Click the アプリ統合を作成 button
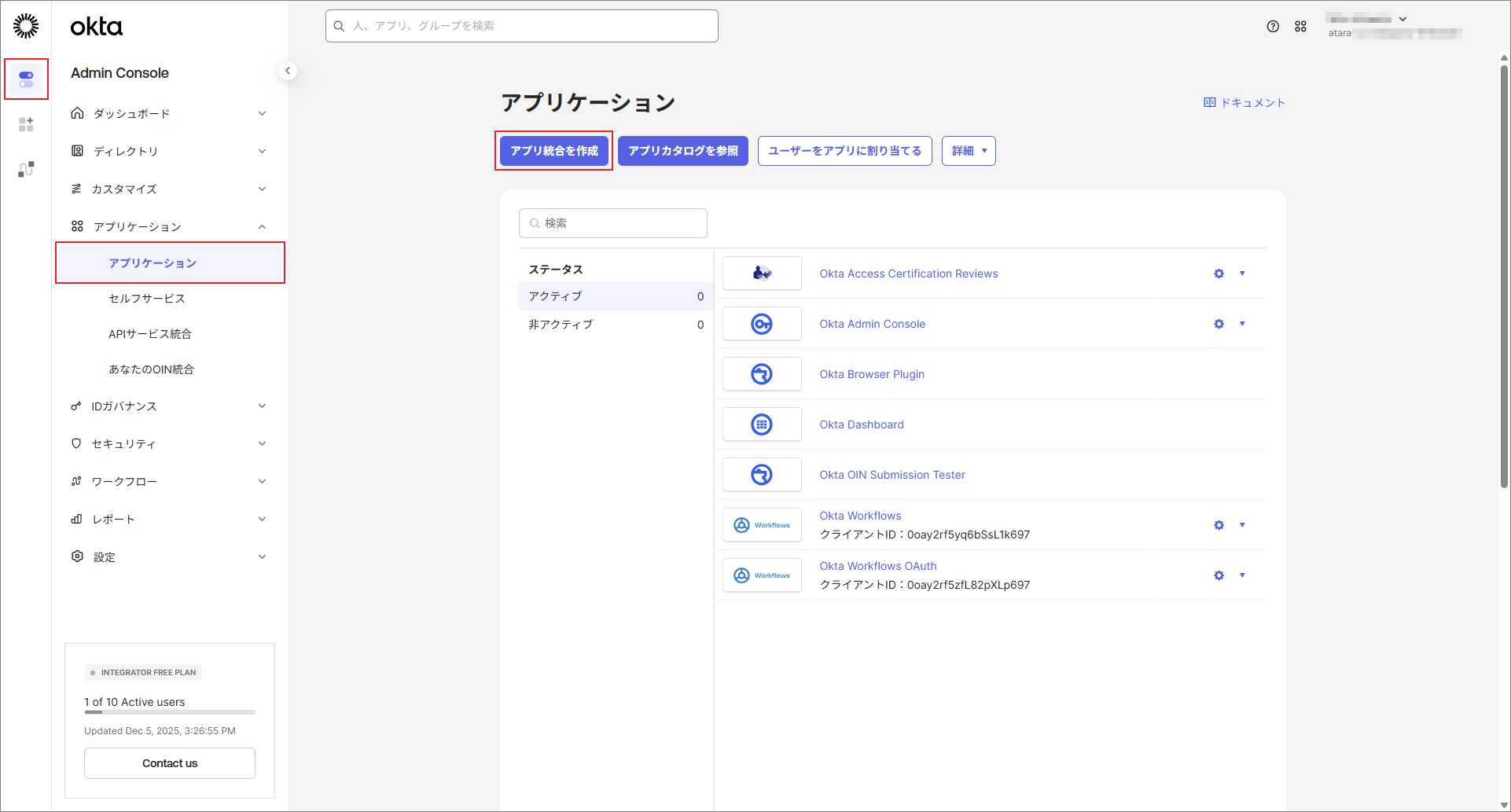The height and width of the screenshot is (812, 1511). (554, 151)
